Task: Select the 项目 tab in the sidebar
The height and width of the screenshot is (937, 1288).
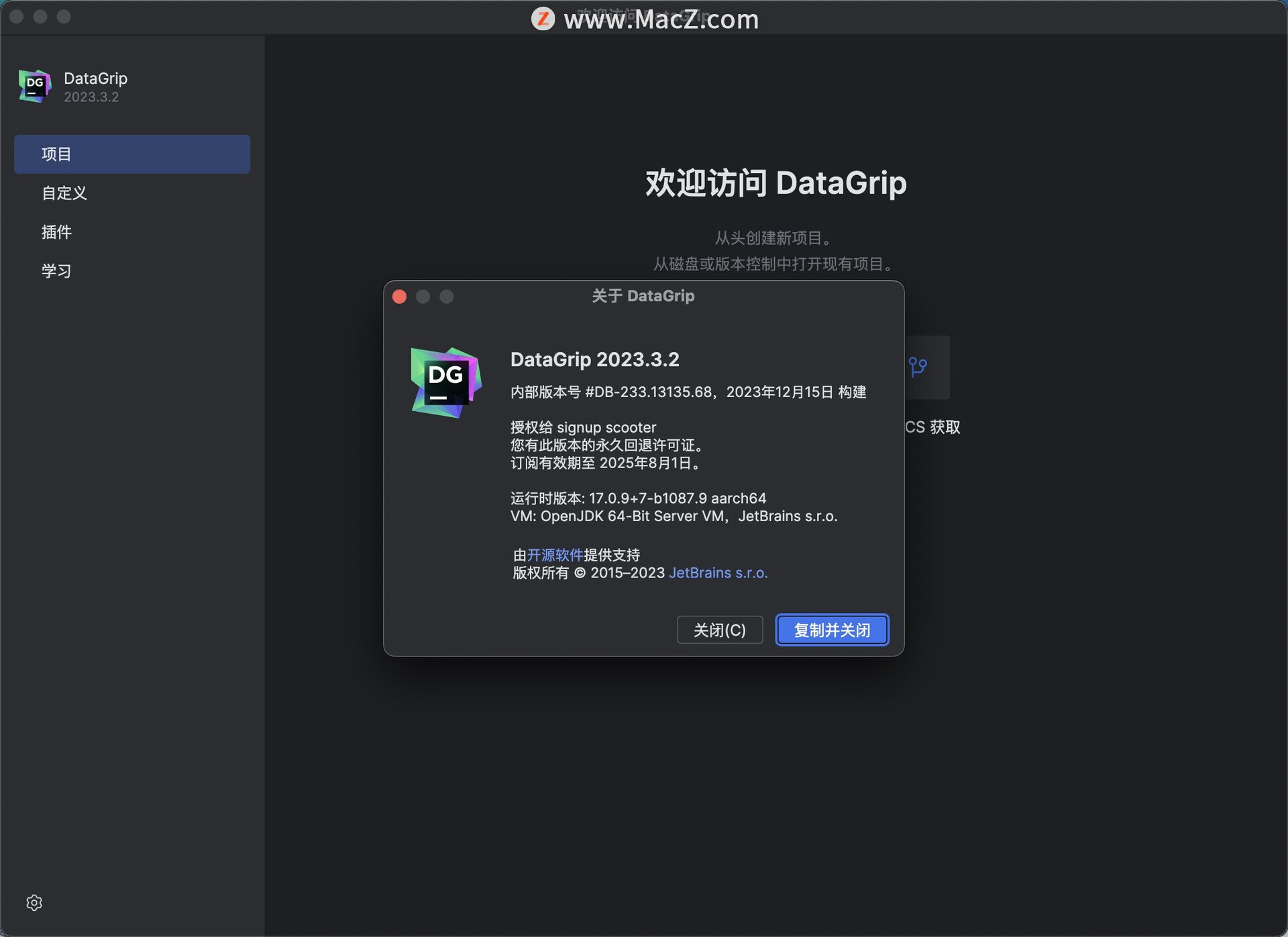Action: tap(132, 154)
